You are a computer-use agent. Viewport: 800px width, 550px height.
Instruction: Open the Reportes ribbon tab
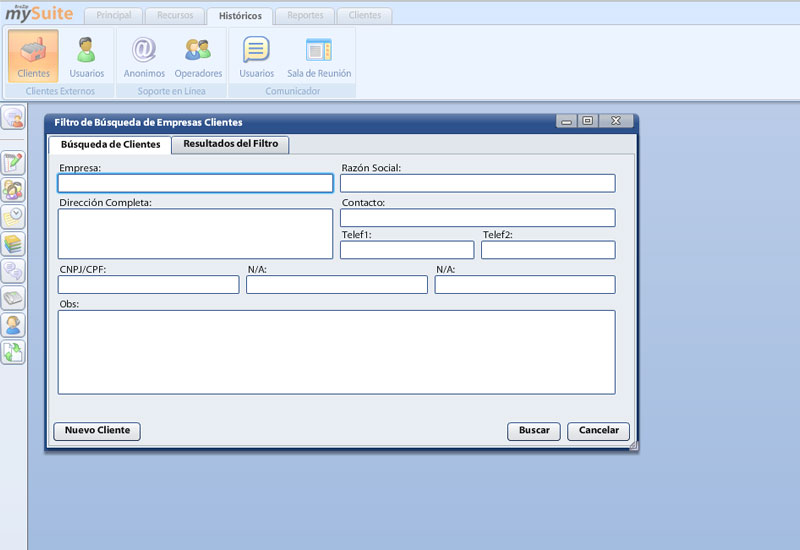[304, 16]
